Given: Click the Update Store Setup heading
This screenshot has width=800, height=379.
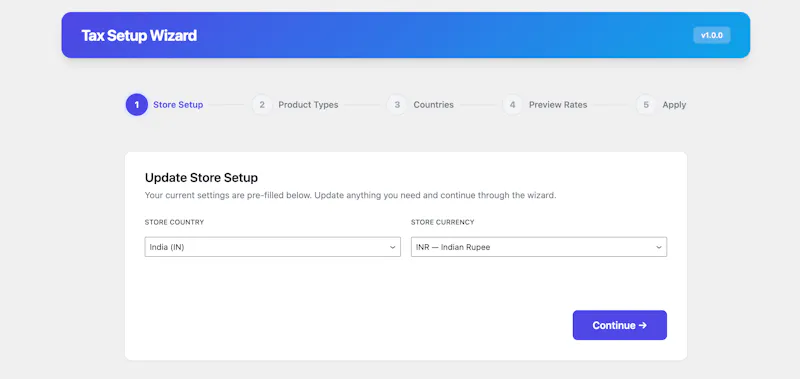Looking at the screenshot, I should [202, 178].
